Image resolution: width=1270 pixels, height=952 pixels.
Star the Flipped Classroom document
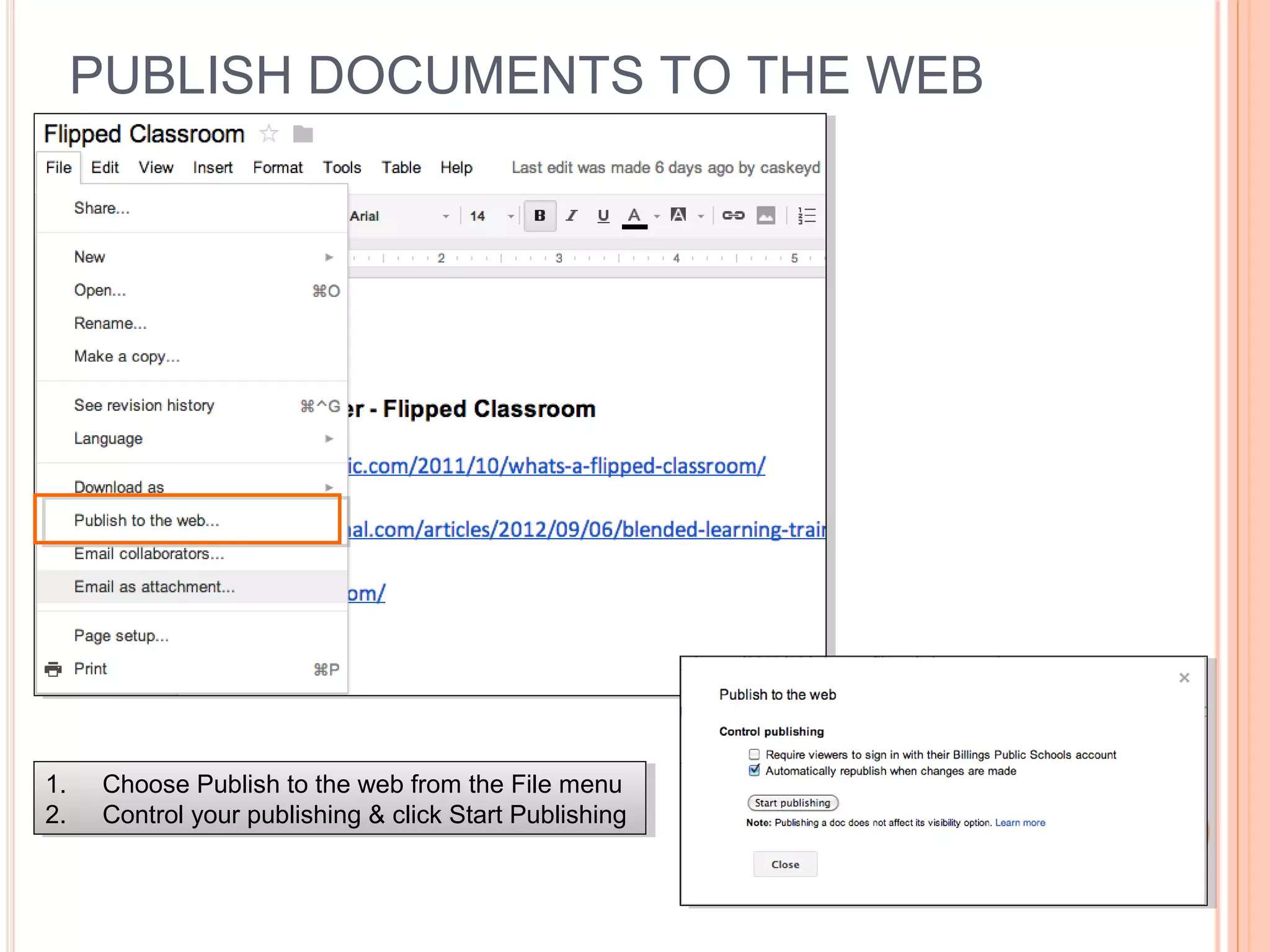coord(269,133)
